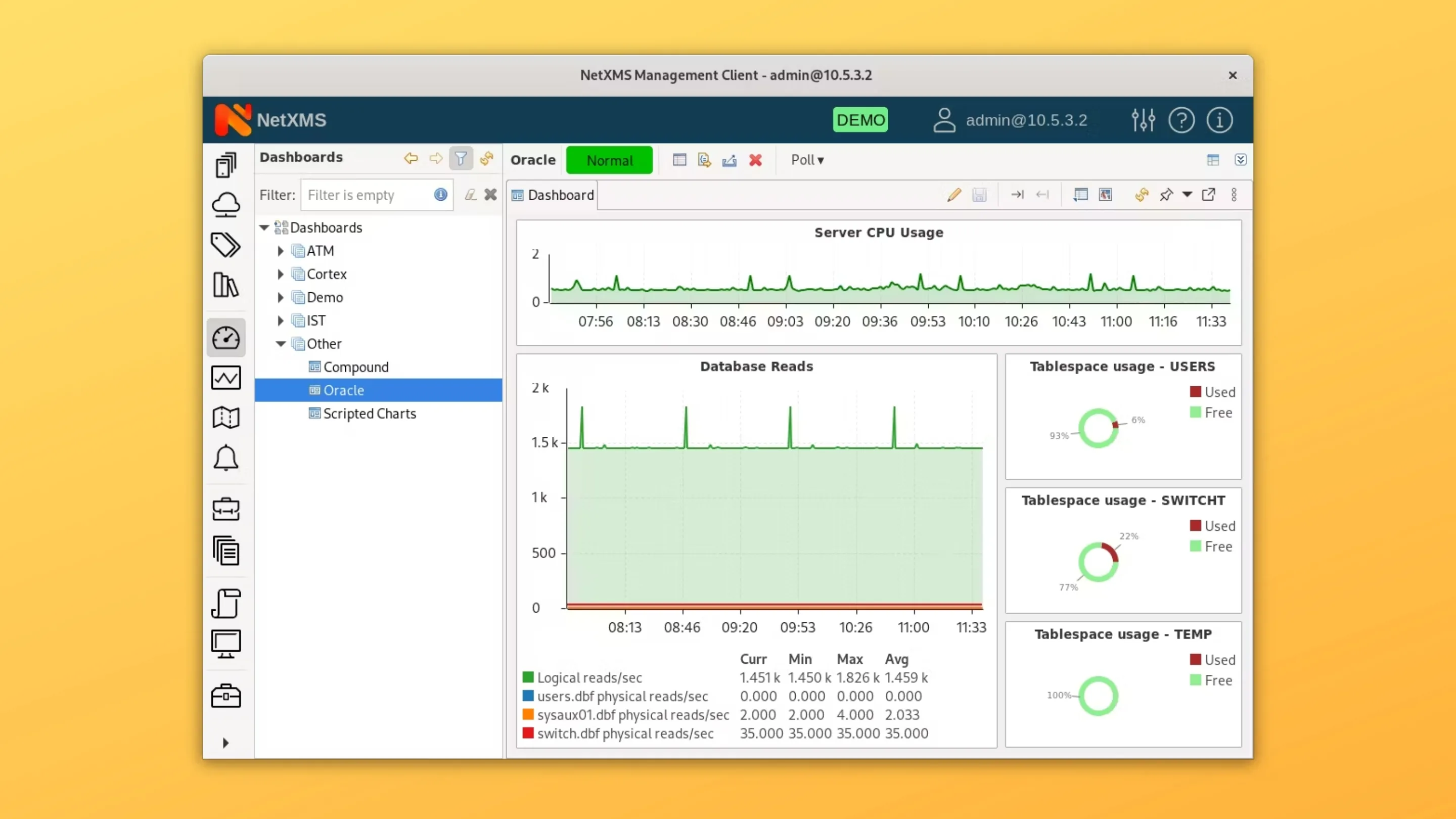Viewport: 1456px width, 819px height.
Task: Click Logical reads/sec green legend swatch
Action: [528, 676]
